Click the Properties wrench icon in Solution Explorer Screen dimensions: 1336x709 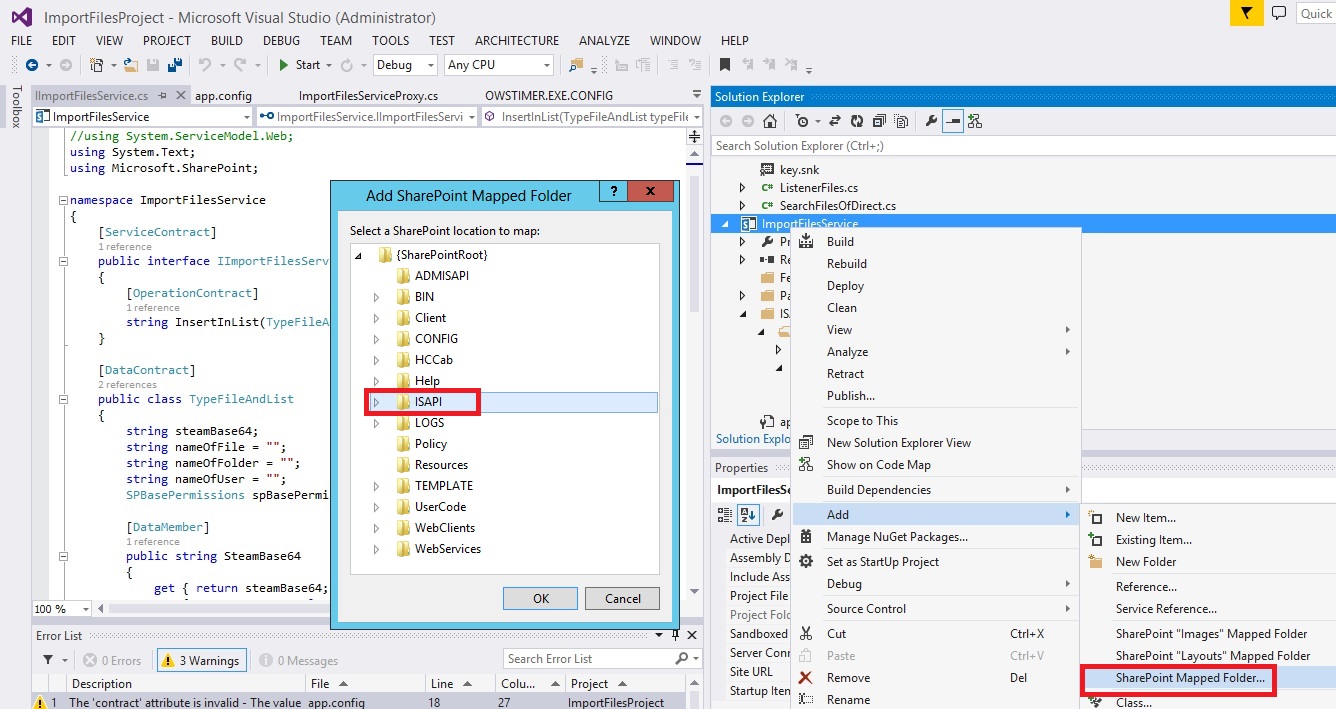(931, 121)
